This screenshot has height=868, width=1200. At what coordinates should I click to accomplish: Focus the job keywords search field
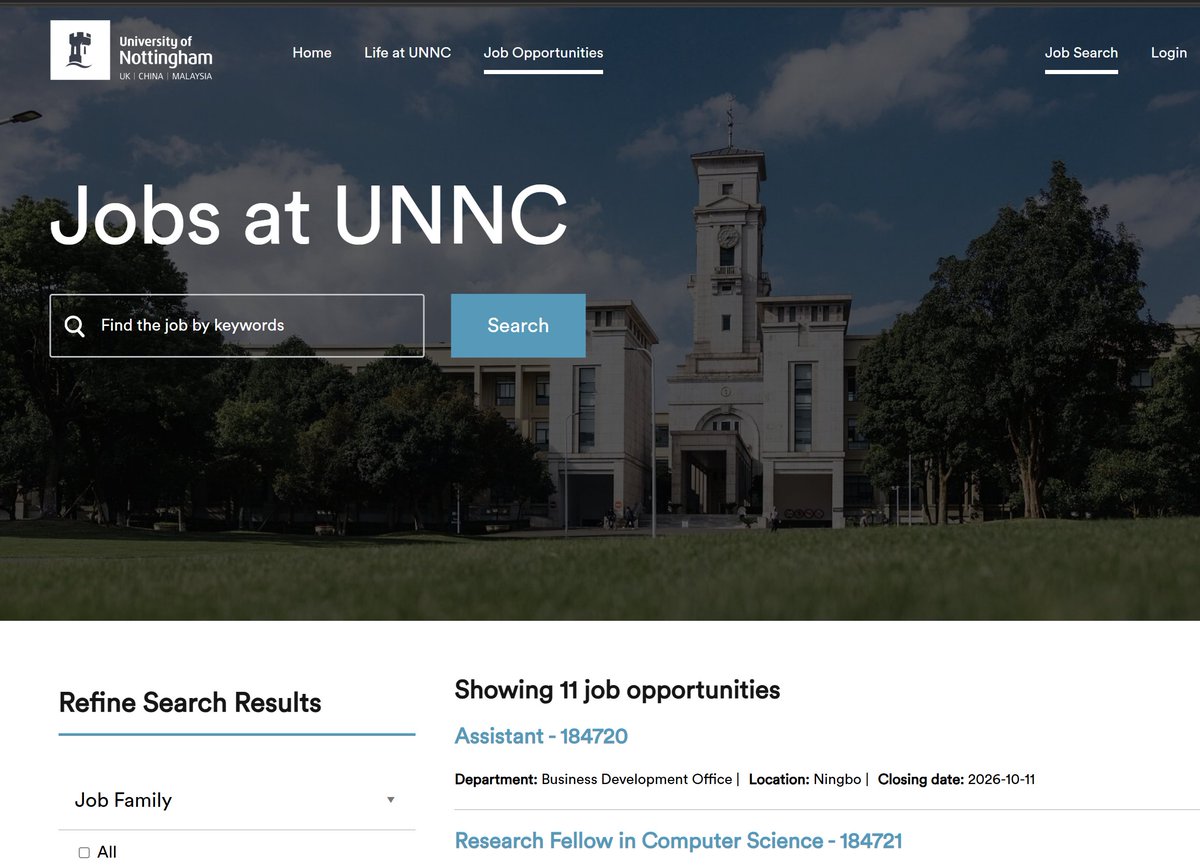(237, 326)
